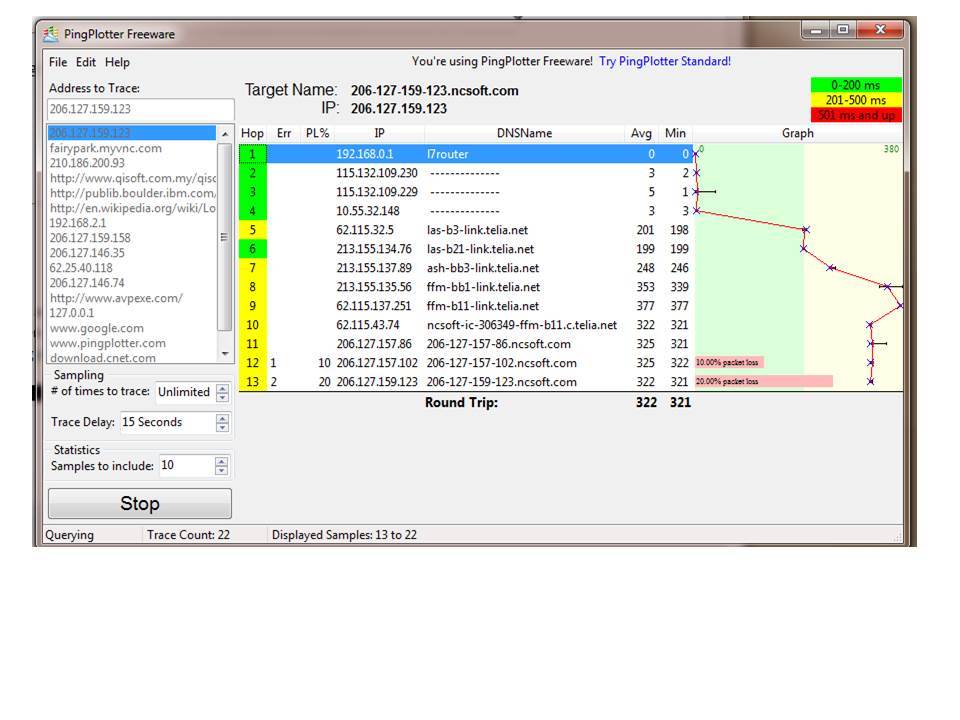Click the Hop column header
This screenshot has height=720, width=960.
[x=252, y=133]
